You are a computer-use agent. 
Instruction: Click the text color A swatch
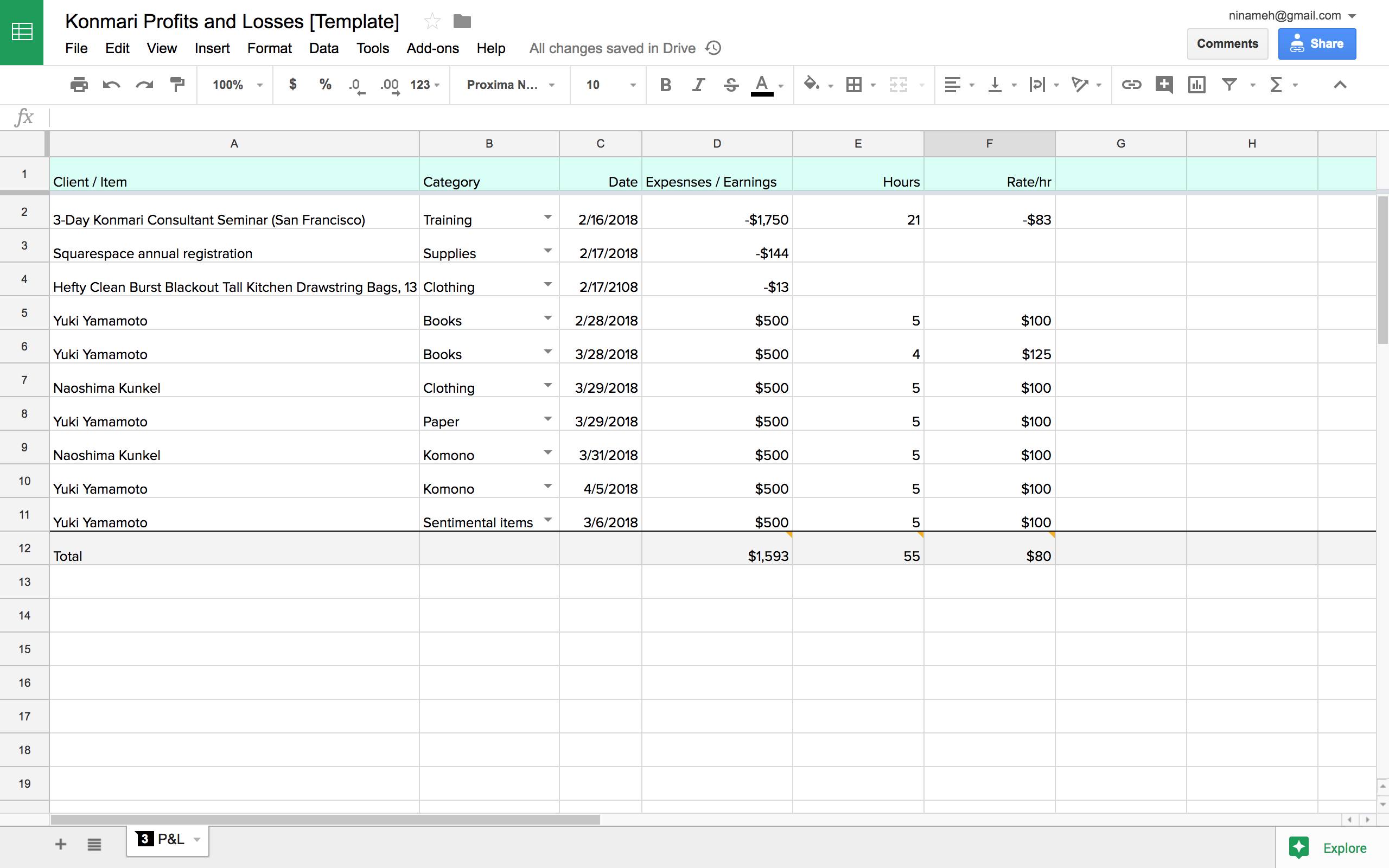point(761,85)
